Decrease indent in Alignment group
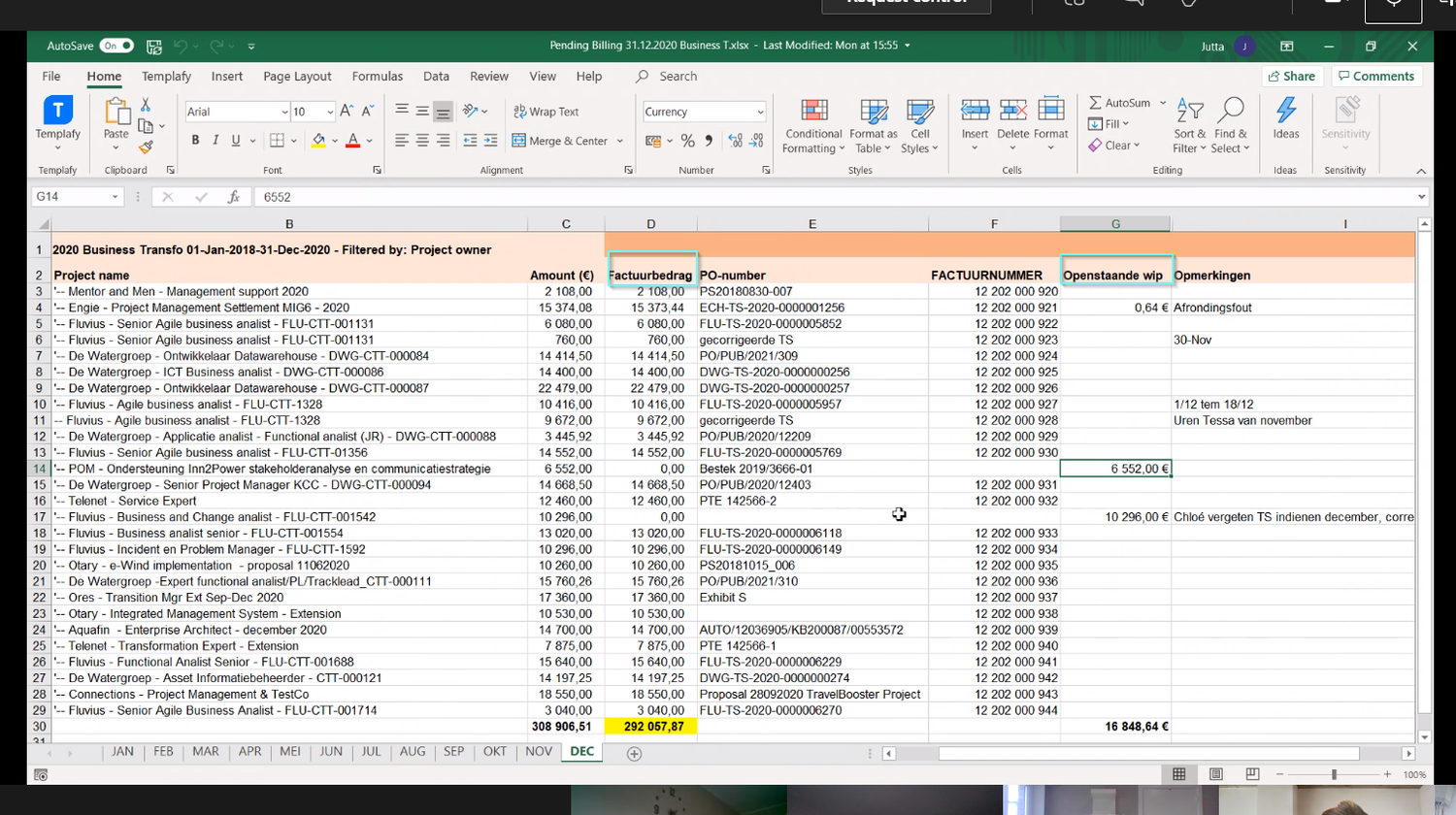 (470, 141)
